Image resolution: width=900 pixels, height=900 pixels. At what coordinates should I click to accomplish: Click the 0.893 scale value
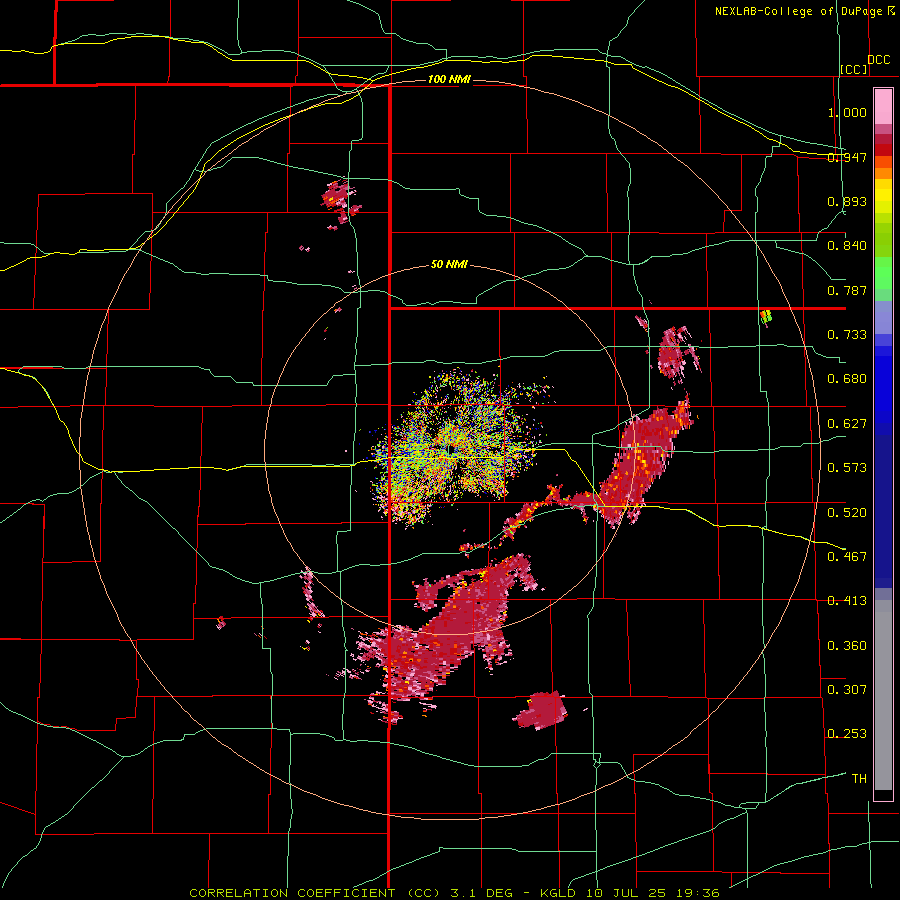point(847,201)
